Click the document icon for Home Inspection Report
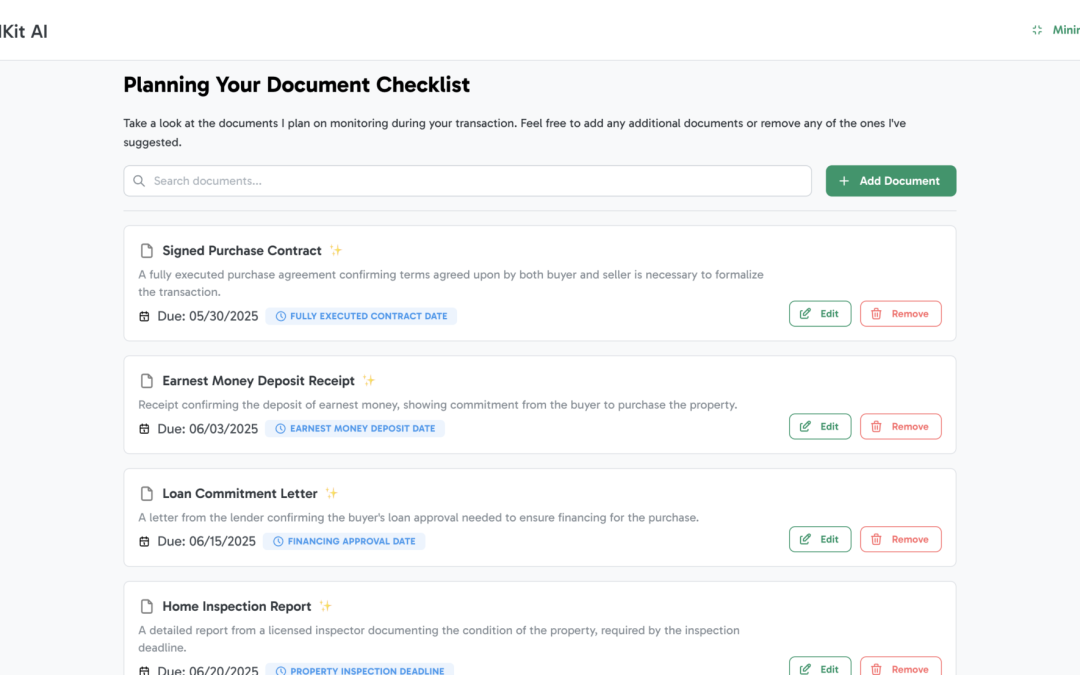The image size is (1080, 675). 146,607
